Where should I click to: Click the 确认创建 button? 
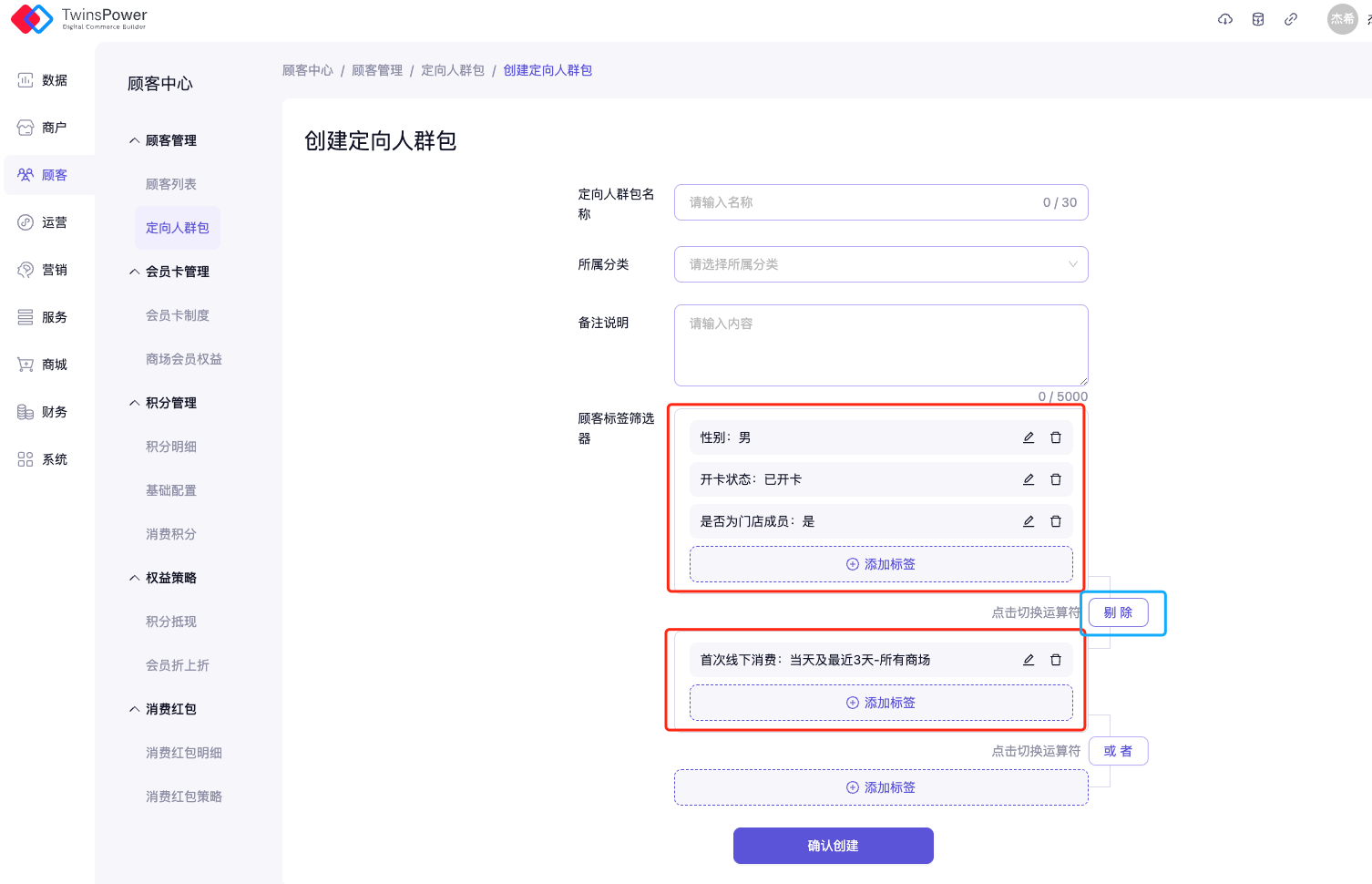833,846
